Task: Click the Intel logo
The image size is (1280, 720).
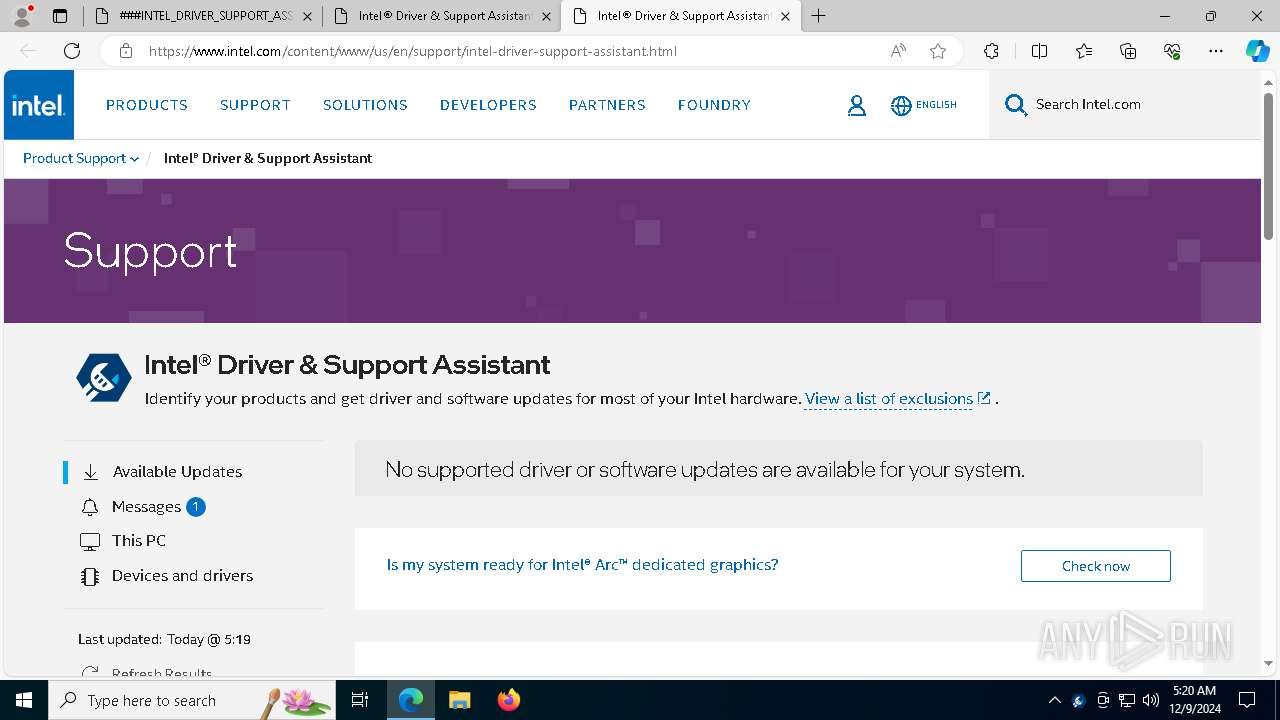Action: [39, 105]
